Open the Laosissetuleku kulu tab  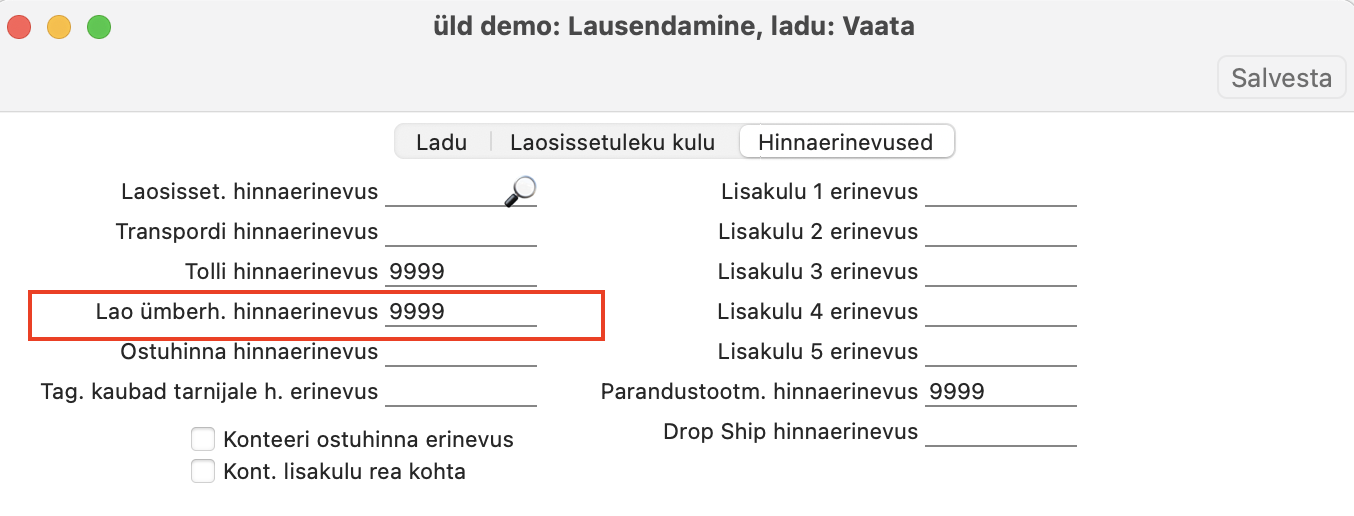pos(612,142)
